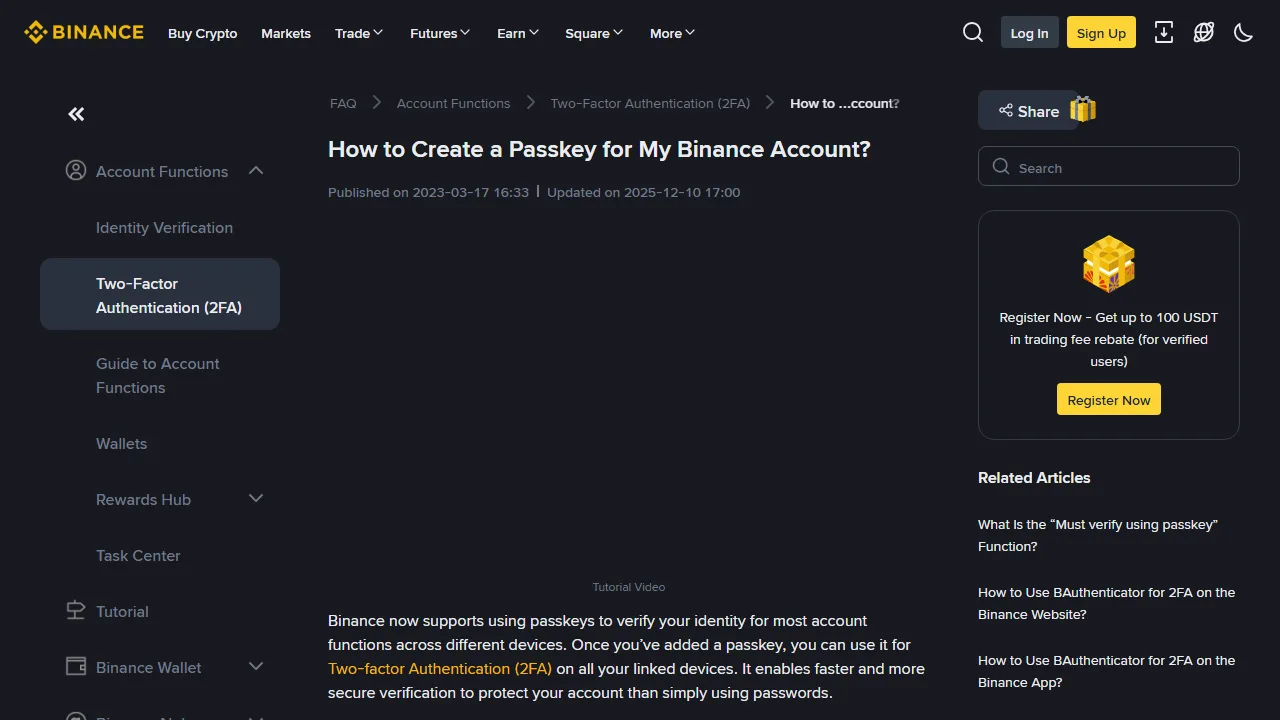Open the language globe icon
1280x720 pixels.
[1204, 33]
